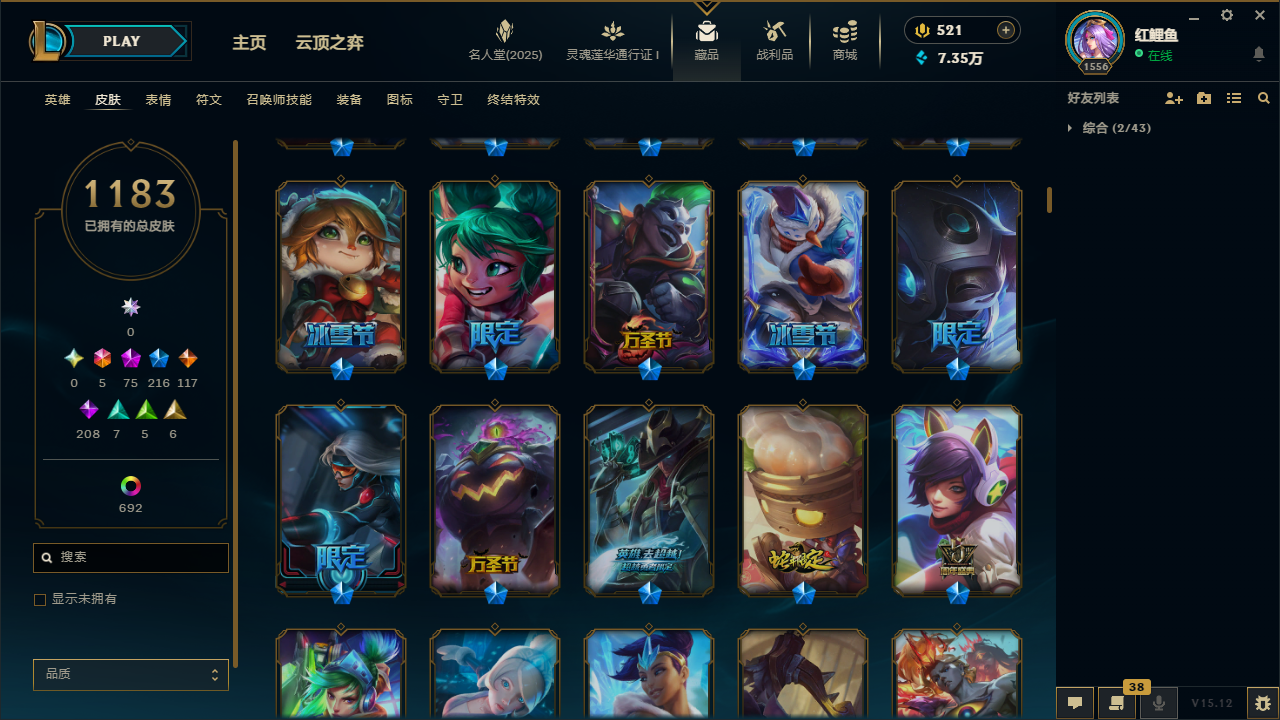Open the chat bubble icon
The width and height of the screenshot is (1280, 720).
click(x=1075, y=703)
